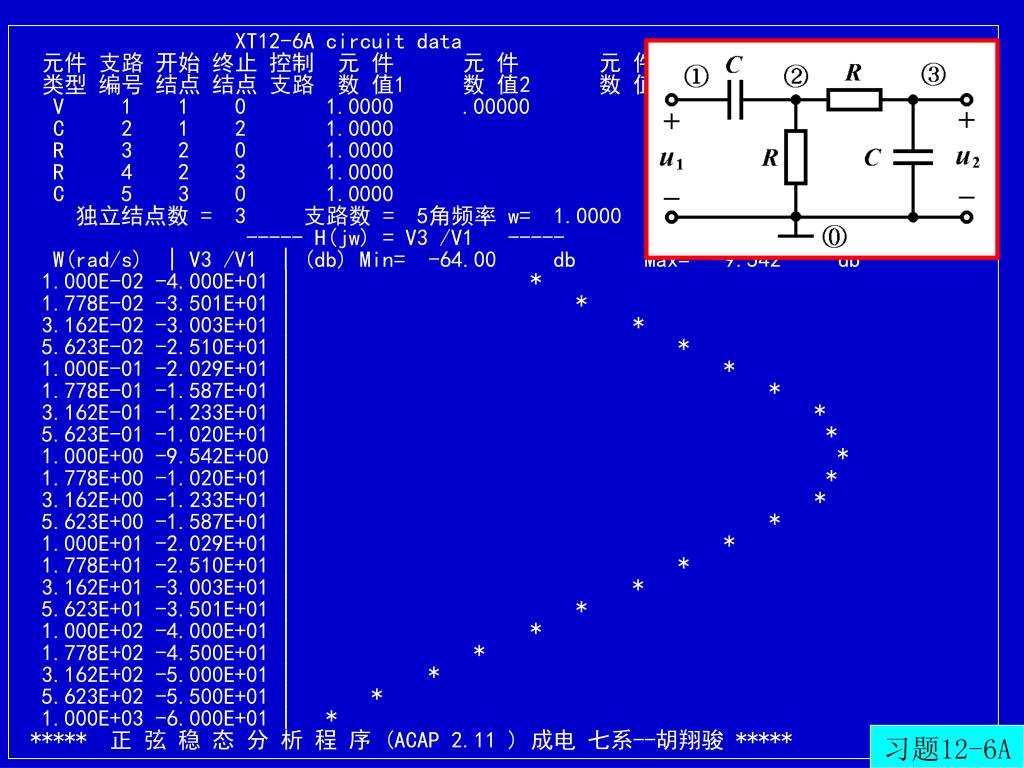
Task: Click the '成电 七系--胡翔骏' author text
Action: click(x=627, y=740)
